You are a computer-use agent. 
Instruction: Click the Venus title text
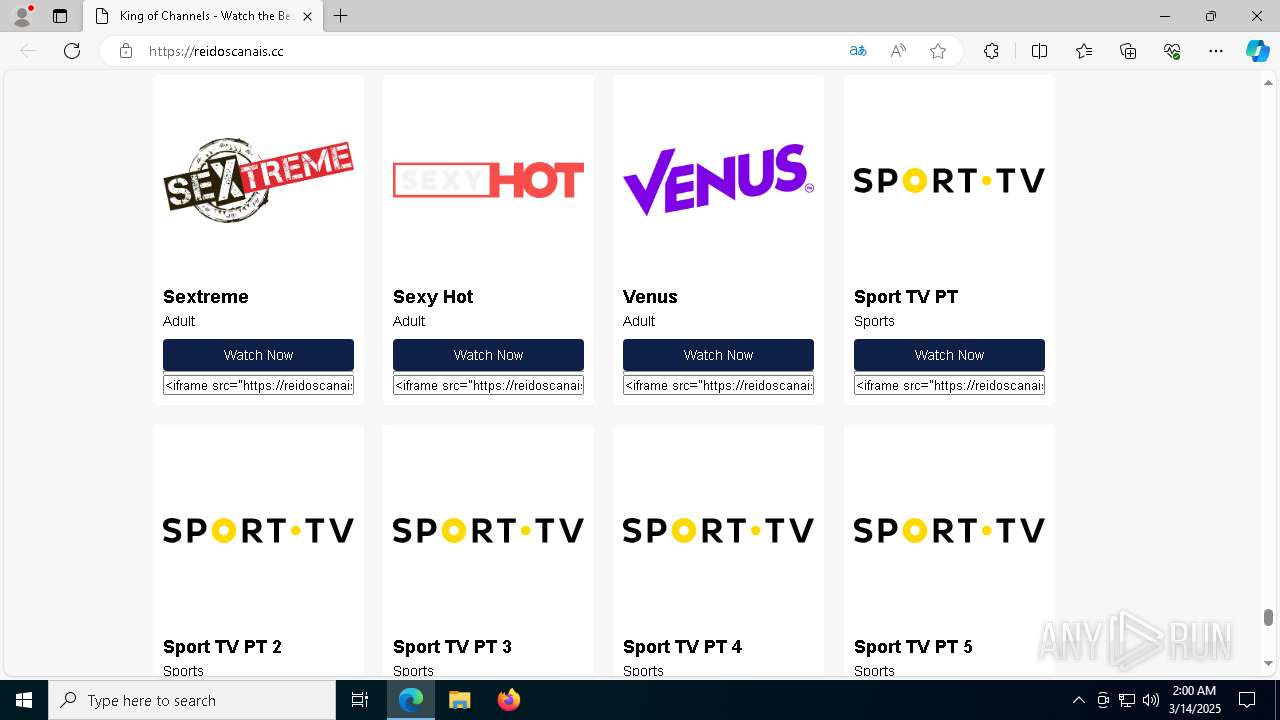pos(650,297)
